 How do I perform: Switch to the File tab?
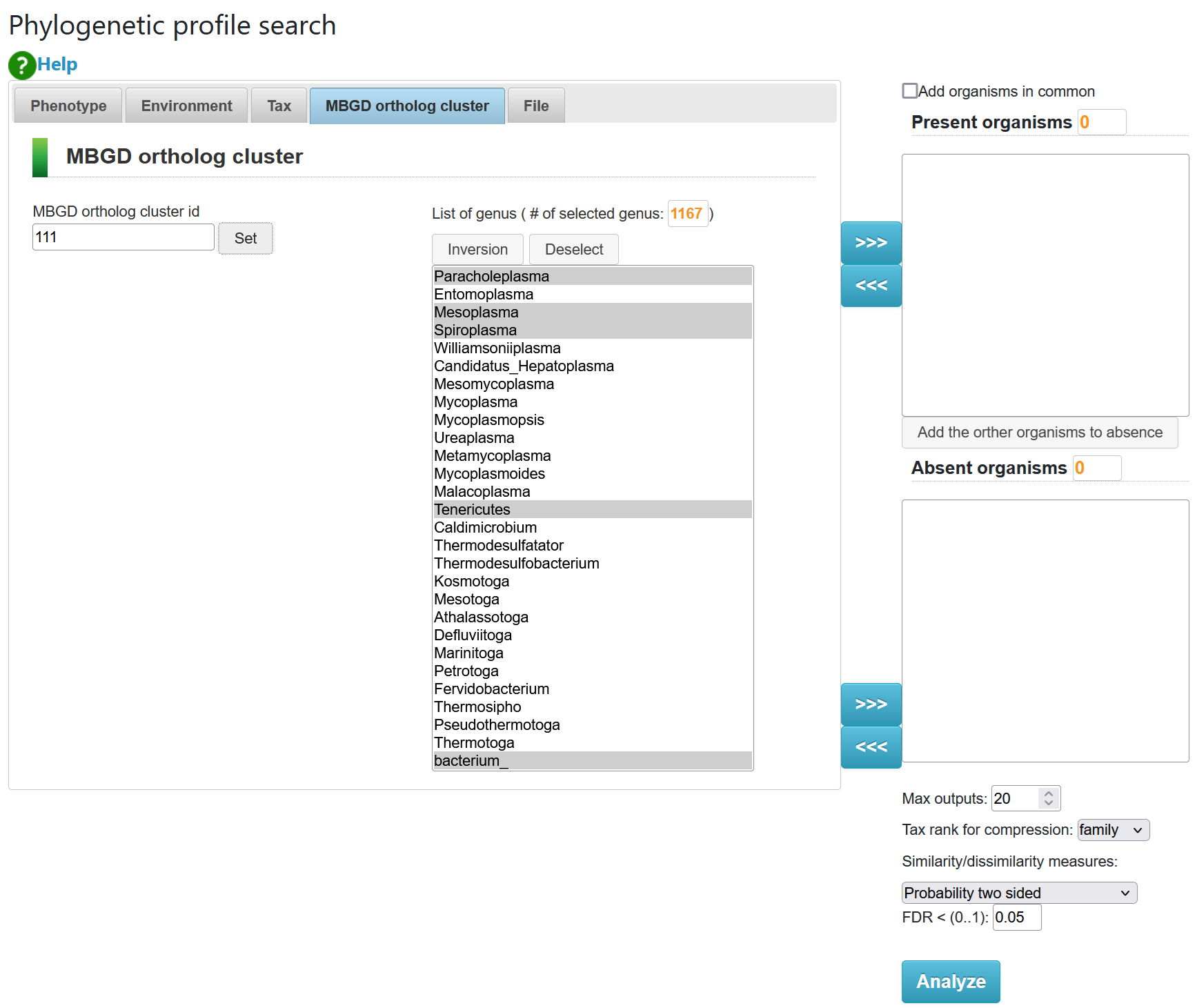pos(535,106)
